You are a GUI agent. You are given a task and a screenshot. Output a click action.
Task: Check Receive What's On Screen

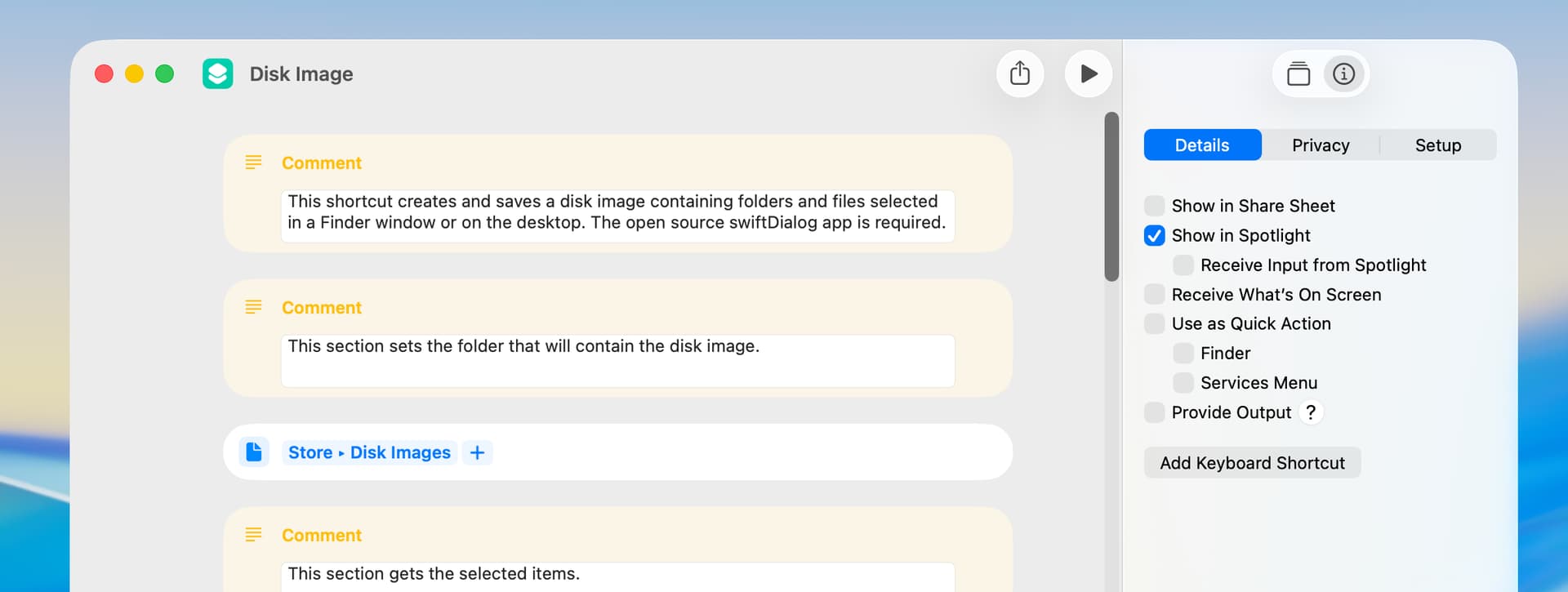tap(1155, 295)
